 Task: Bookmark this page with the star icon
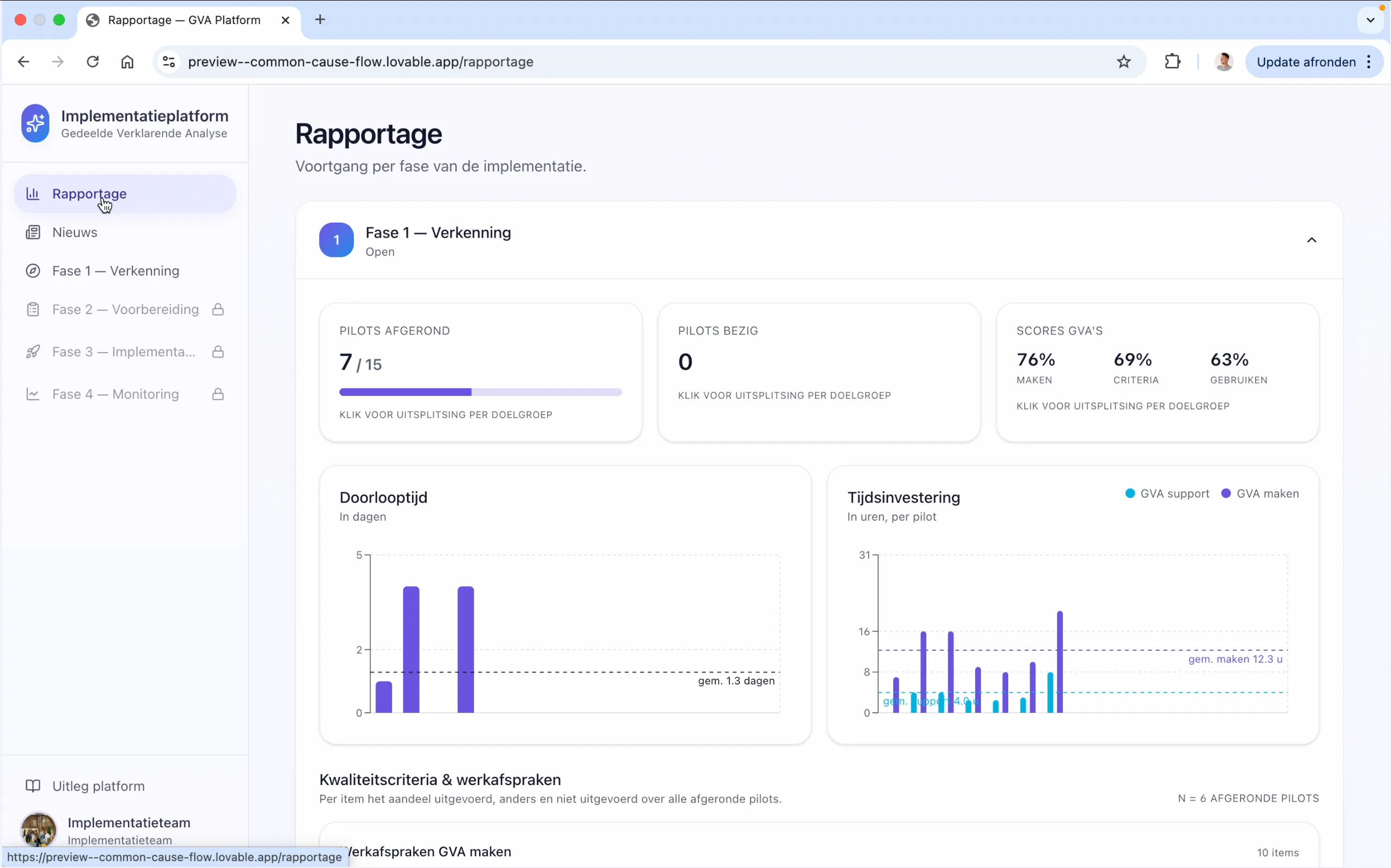coord(1123,62)
